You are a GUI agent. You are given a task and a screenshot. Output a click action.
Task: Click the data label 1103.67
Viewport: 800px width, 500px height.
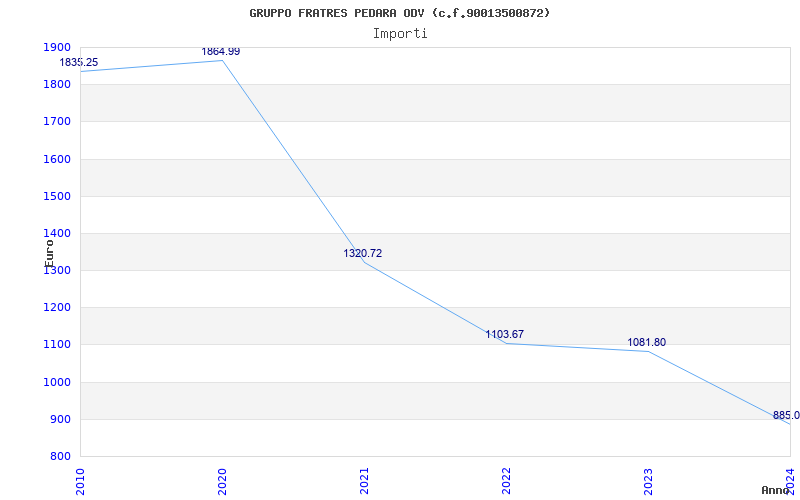coord(504,334)
